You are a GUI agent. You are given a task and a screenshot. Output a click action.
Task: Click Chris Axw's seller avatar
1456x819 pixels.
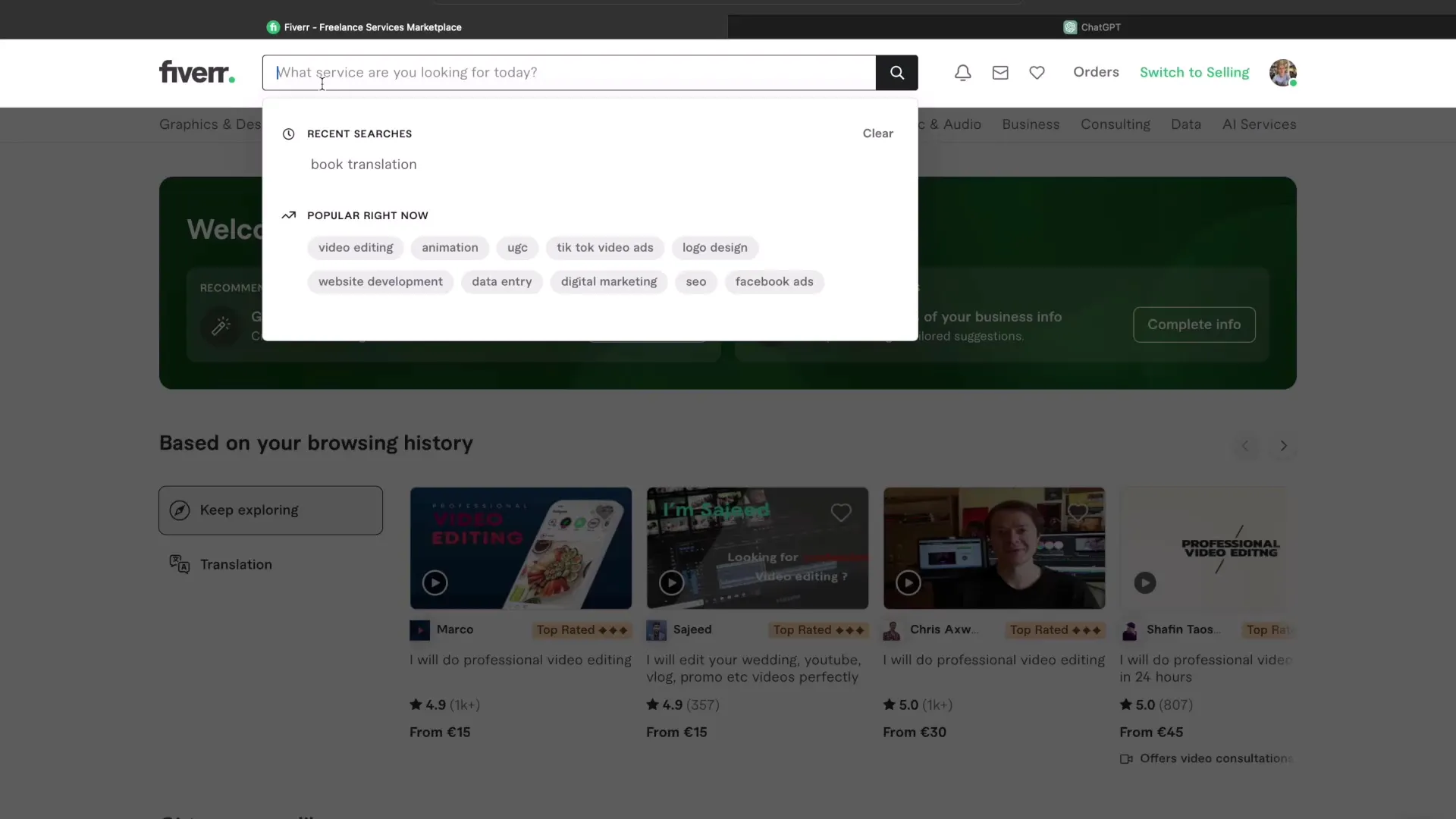[x=893, y=630]
